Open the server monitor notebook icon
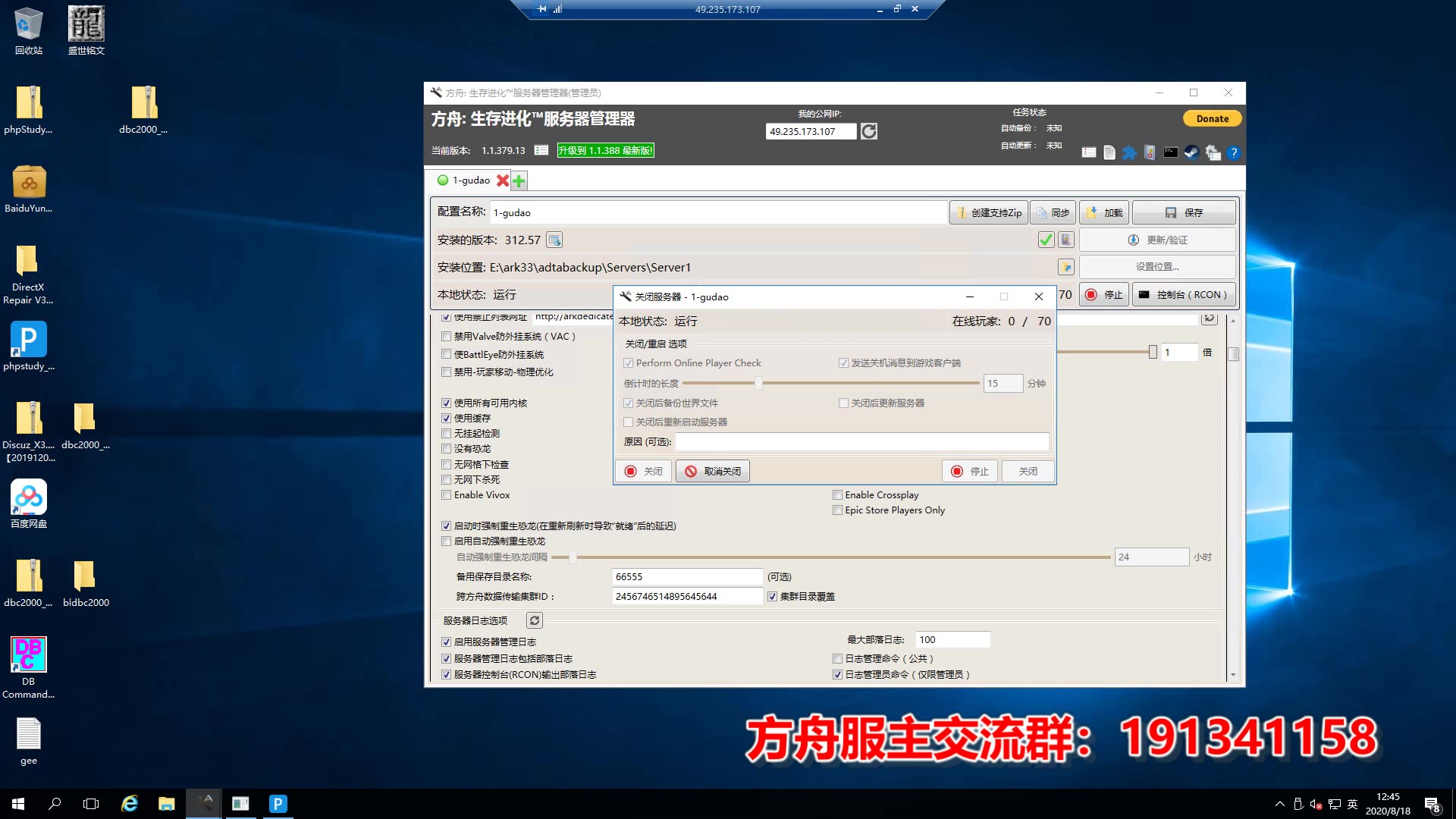The image size is (1456, 819). [1150, 152]
